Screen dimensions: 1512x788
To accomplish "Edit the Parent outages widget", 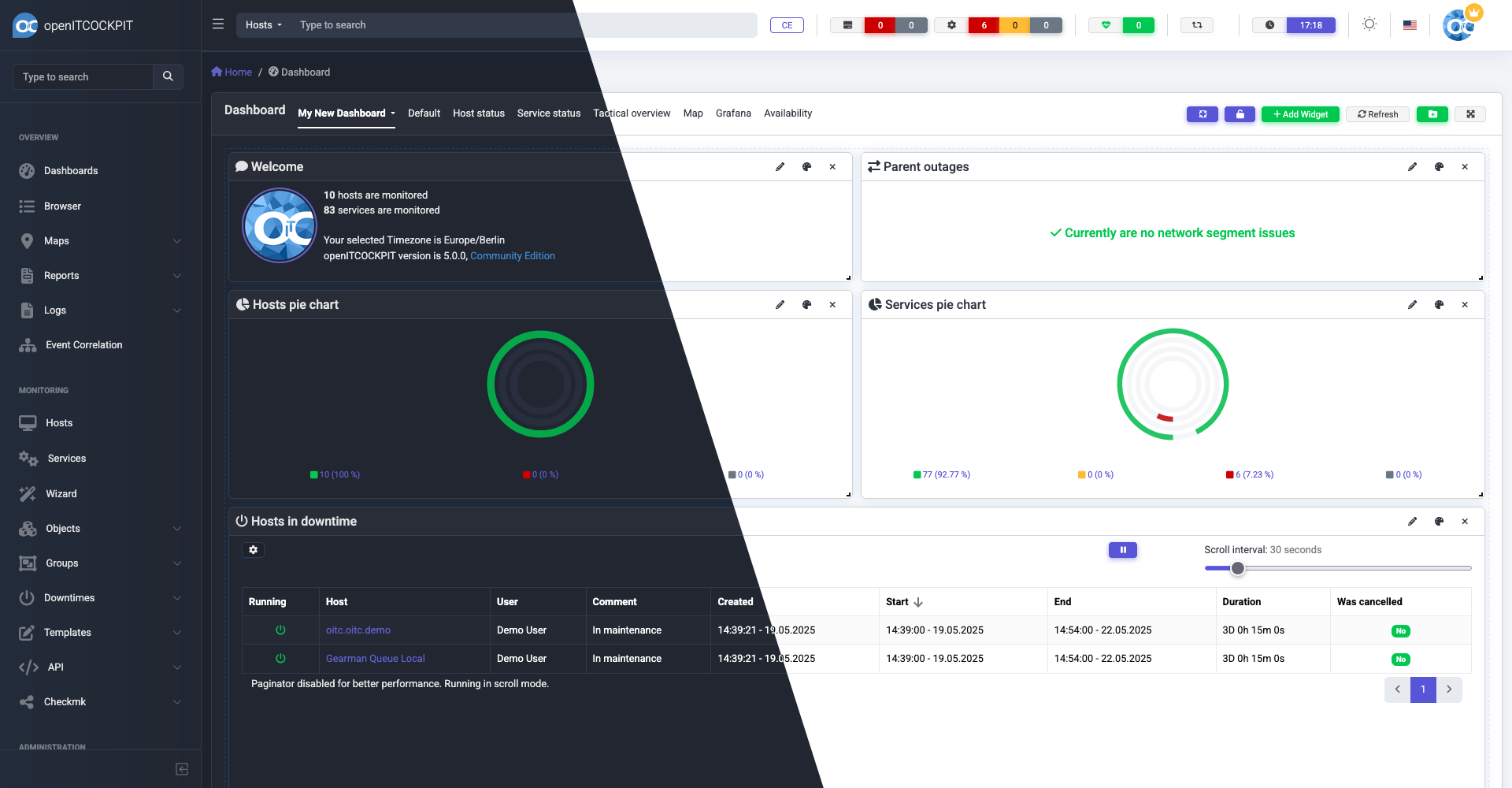I will pos(1412,167).
